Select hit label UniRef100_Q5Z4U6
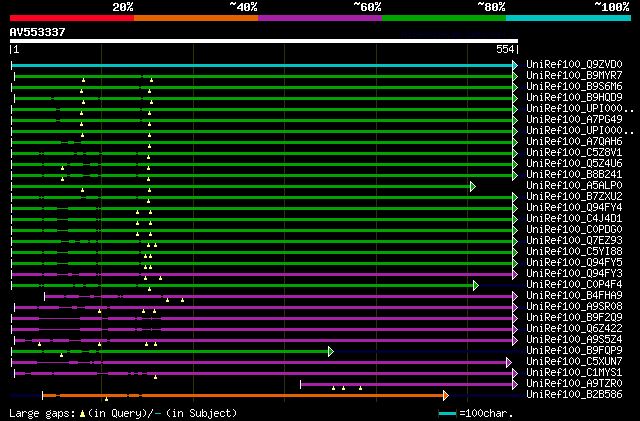The image size is (640, 421). click(574, 164)
